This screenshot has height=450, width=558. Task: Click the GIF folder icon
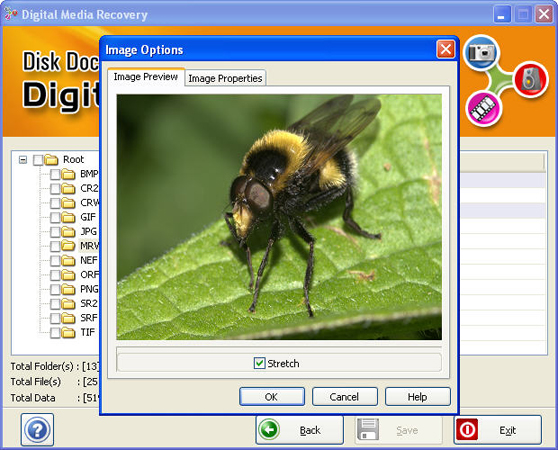click(x=68, y=217)
